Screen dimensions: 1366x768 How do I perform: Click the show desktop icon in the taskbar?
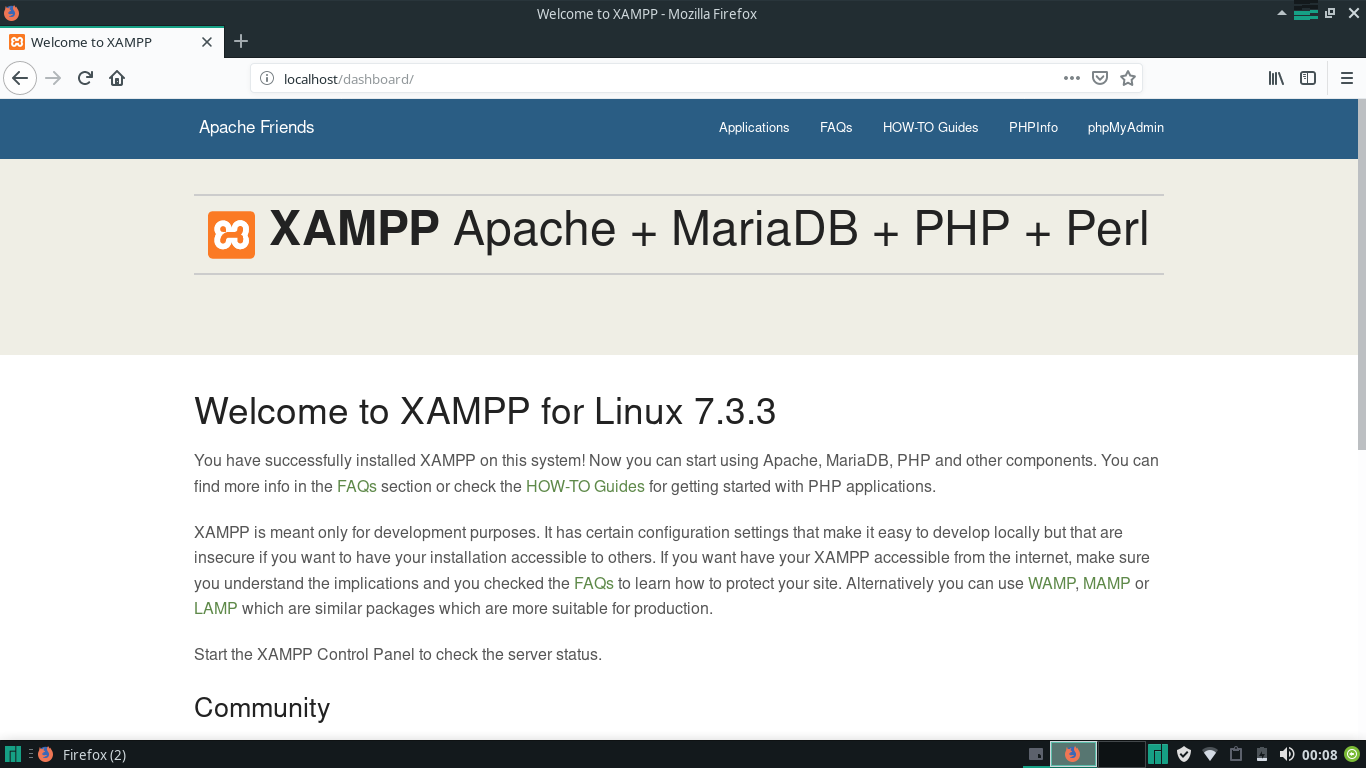pyautogui.click(x=1035, y=754)
